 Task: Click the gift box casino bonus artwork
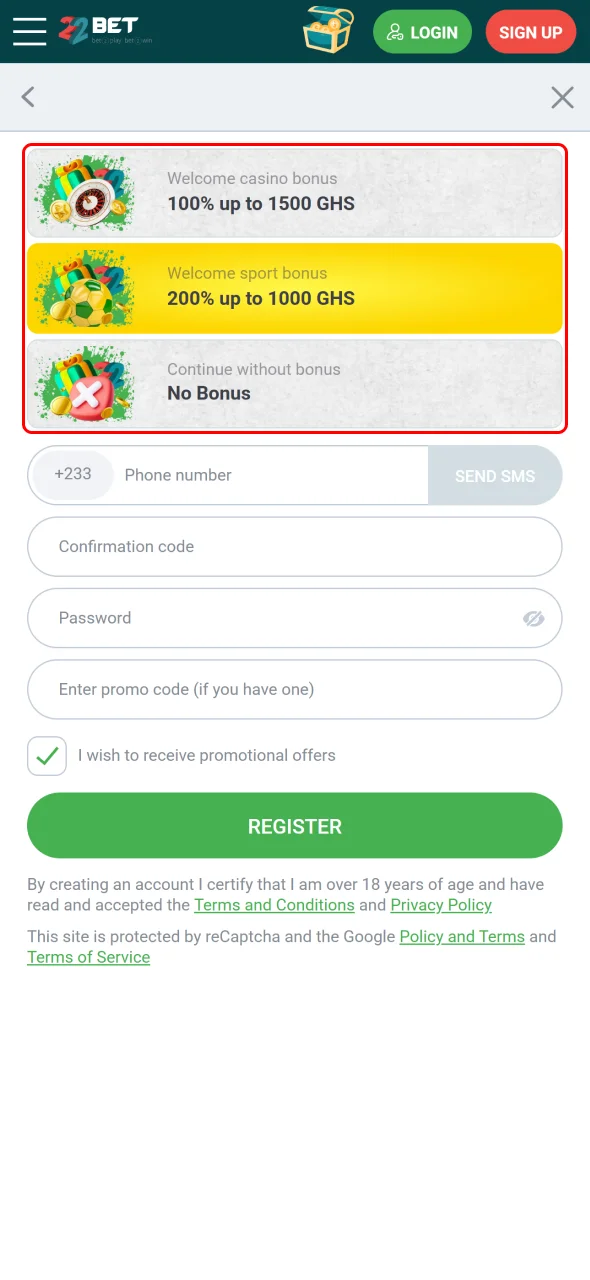tap(85, 191)
